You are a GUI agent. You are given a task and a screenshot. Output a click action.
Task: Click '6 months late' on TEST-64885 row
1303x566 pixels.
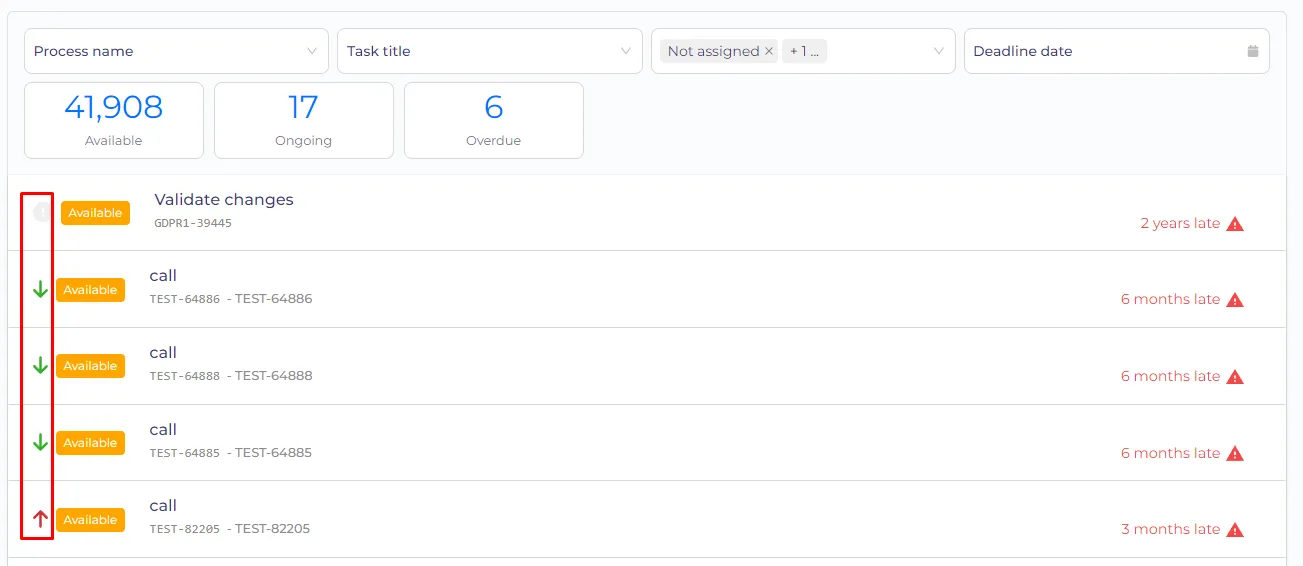tap(1170, 453)
